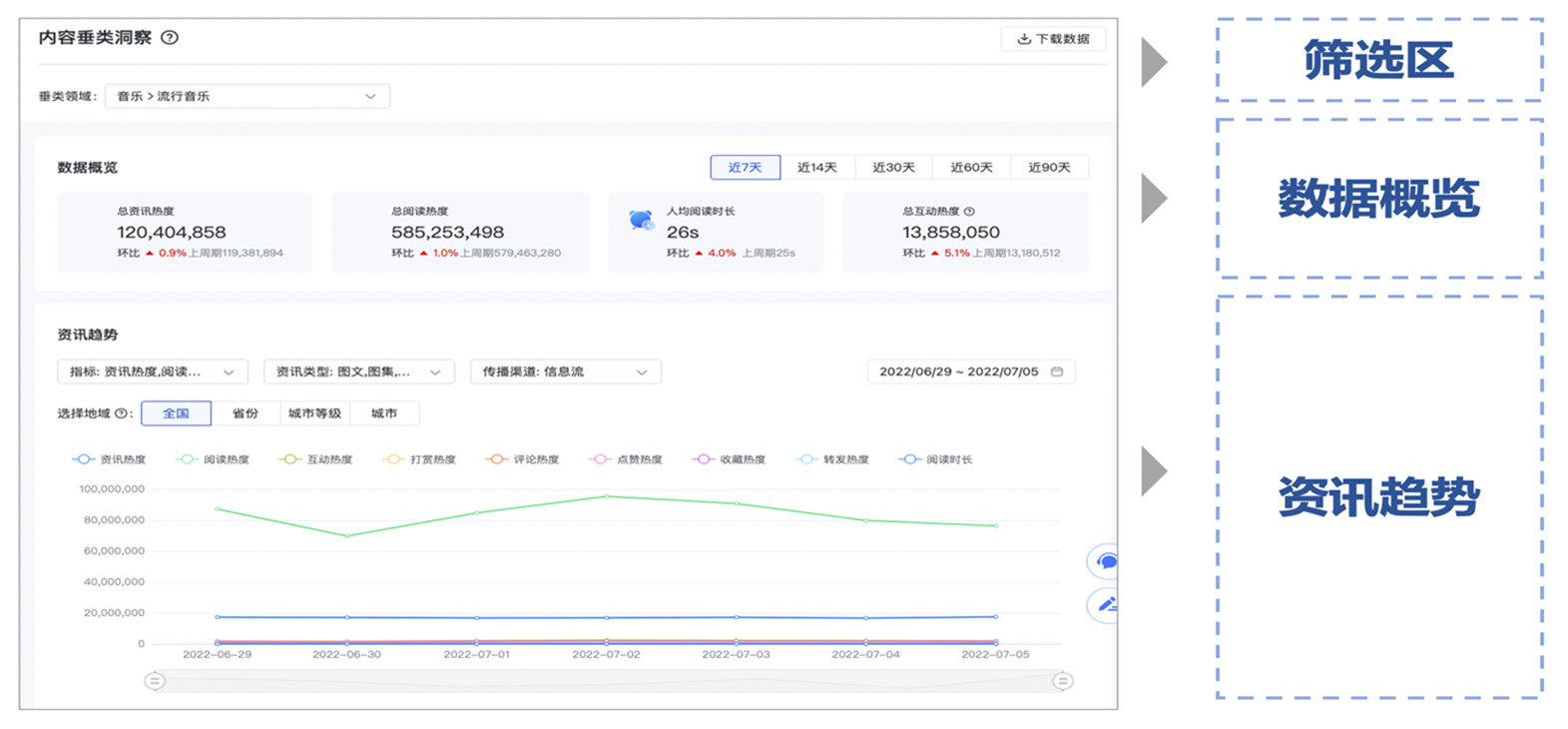Click the left handle of chart zoom slider
1568x729 pixels.
155,681
